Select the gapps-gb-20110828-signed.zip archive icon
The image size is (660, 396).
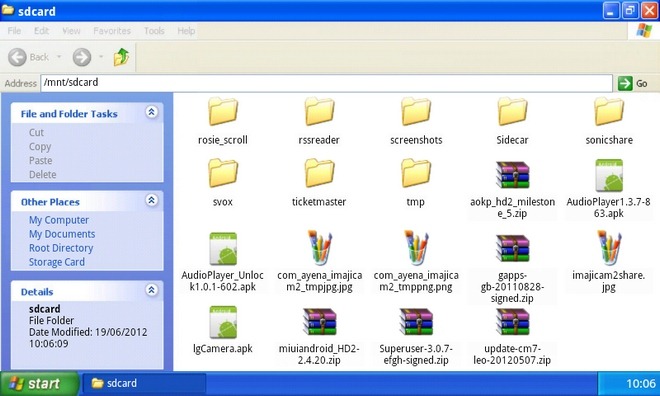[x=512, y=248]
